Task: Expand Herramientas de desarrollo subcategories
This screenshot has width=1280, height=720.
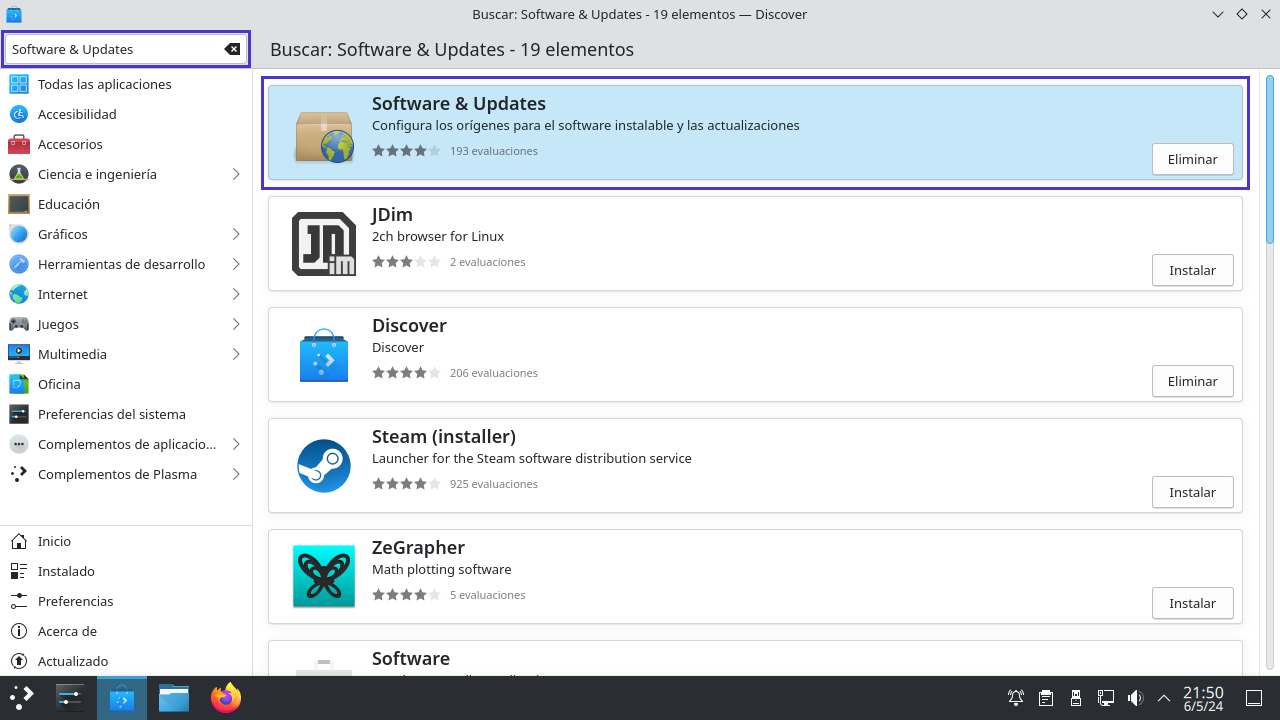Action: [236, 264]
